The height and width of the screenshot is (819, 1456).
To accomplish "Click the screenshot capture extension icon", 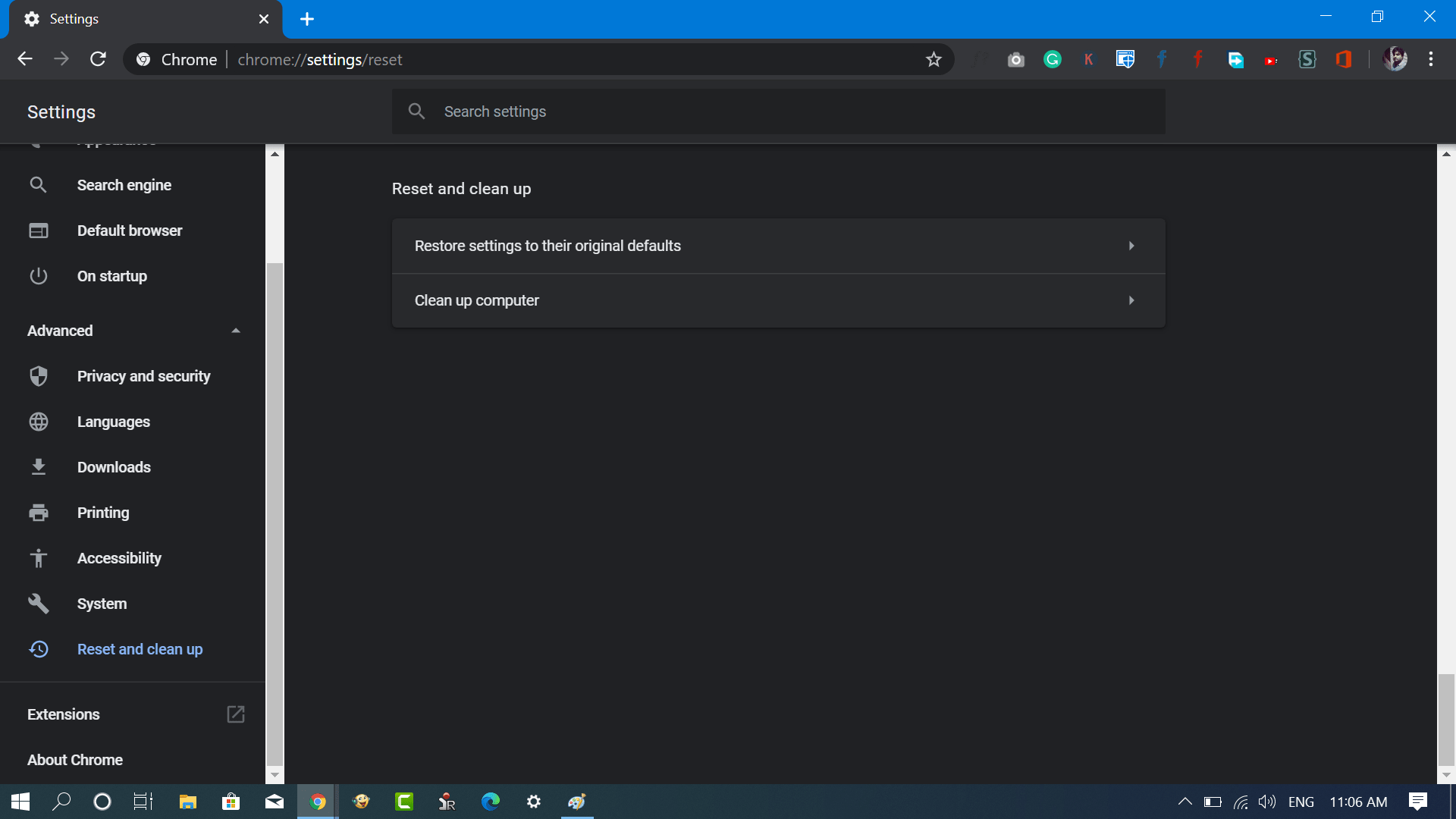I will click(1016, 59).
